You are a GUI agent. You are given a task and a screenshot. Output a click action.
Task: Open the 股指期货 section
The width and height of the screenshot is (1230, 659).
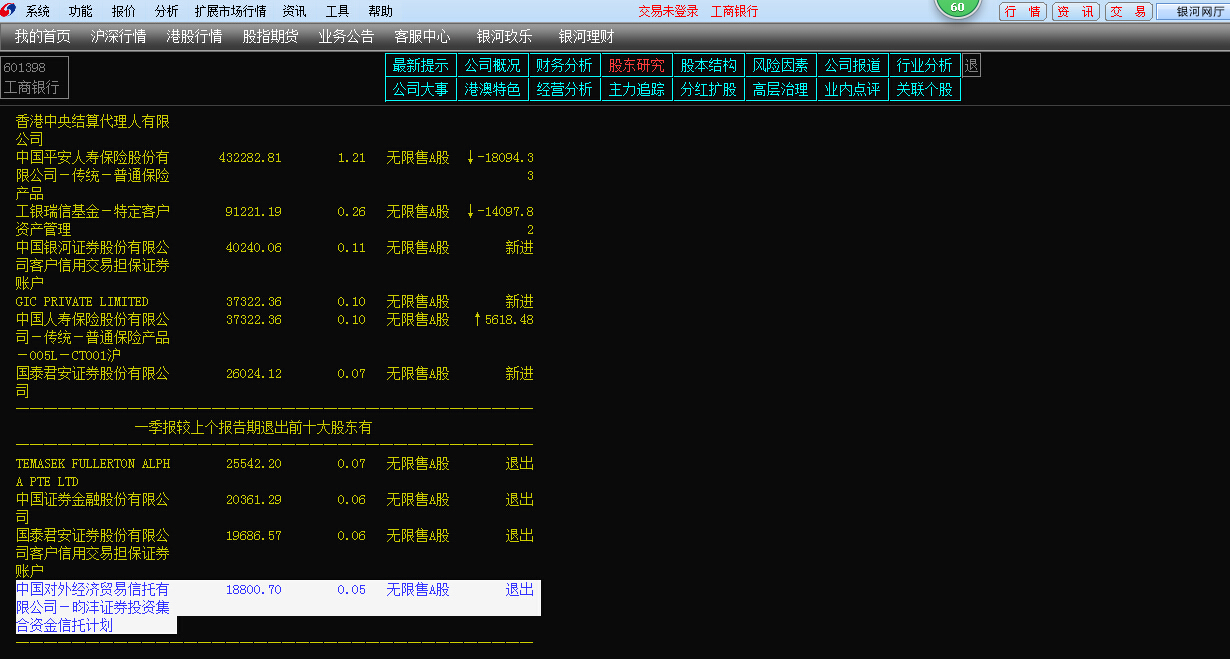click(x=270, y=36)
